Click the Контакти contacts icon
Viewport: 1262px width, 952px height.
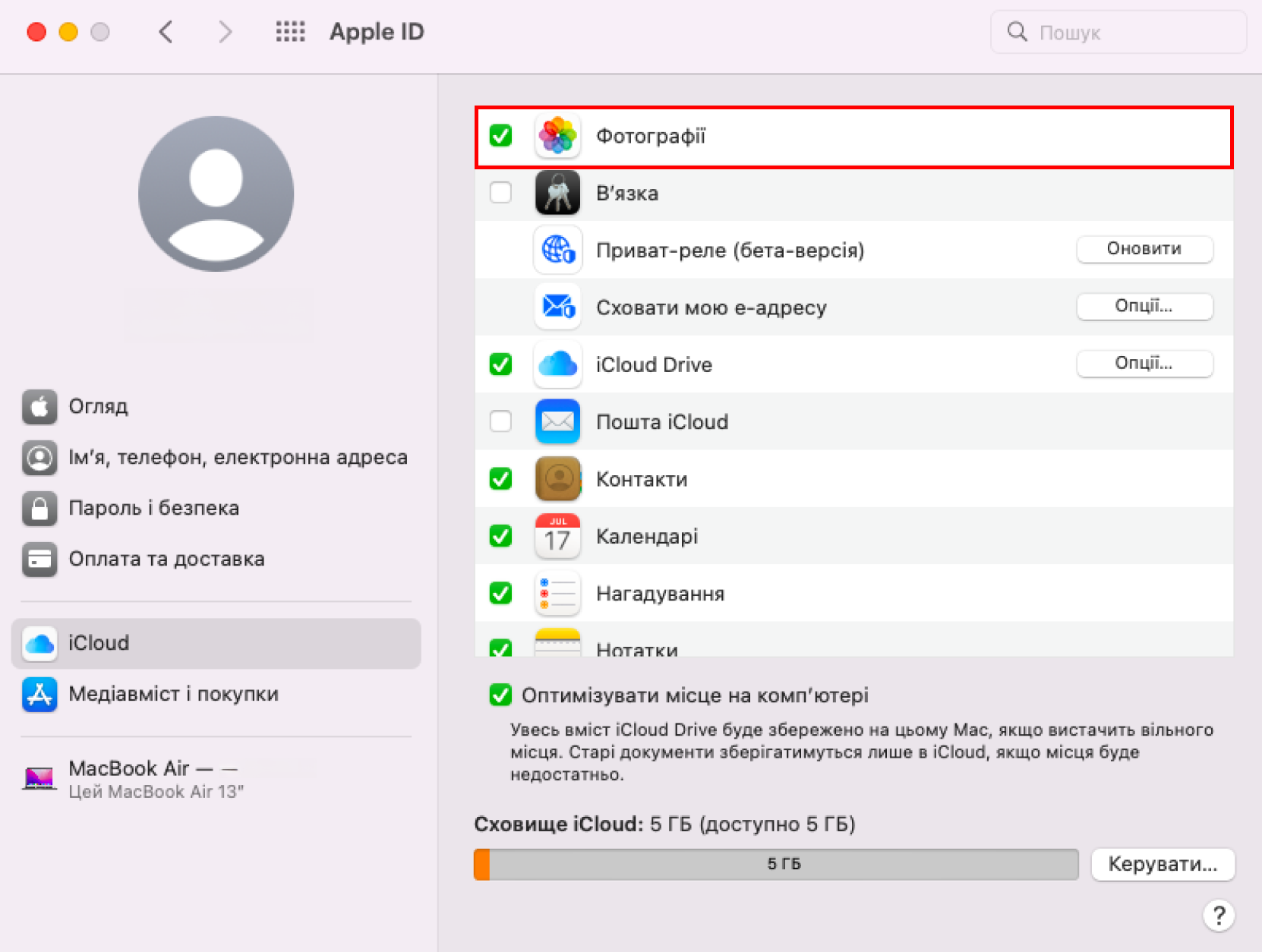pyautogui.click(x=558, y=479)
